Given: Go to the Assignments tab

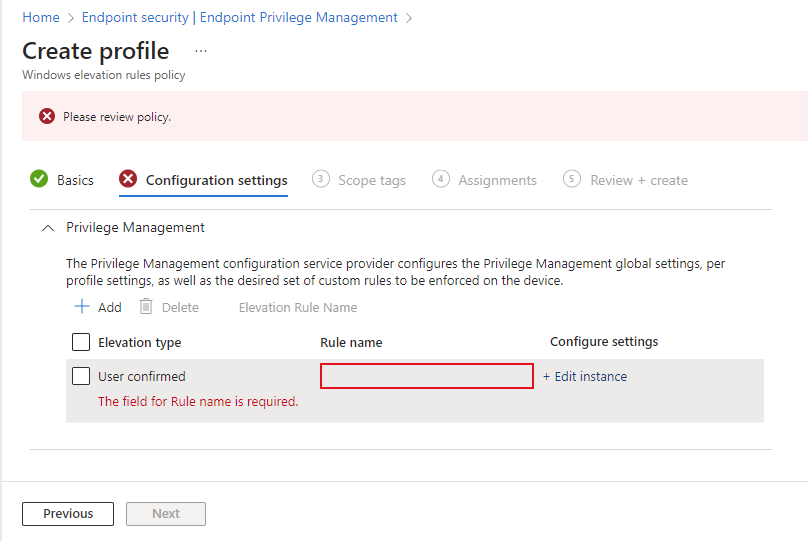Looking at the screenshot, I should (x=497, y=180).
